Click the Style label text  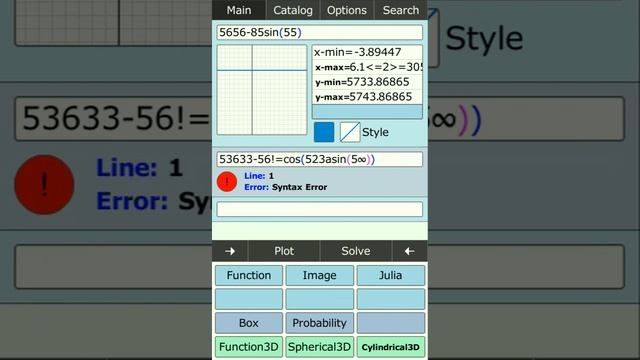point(375,132)
